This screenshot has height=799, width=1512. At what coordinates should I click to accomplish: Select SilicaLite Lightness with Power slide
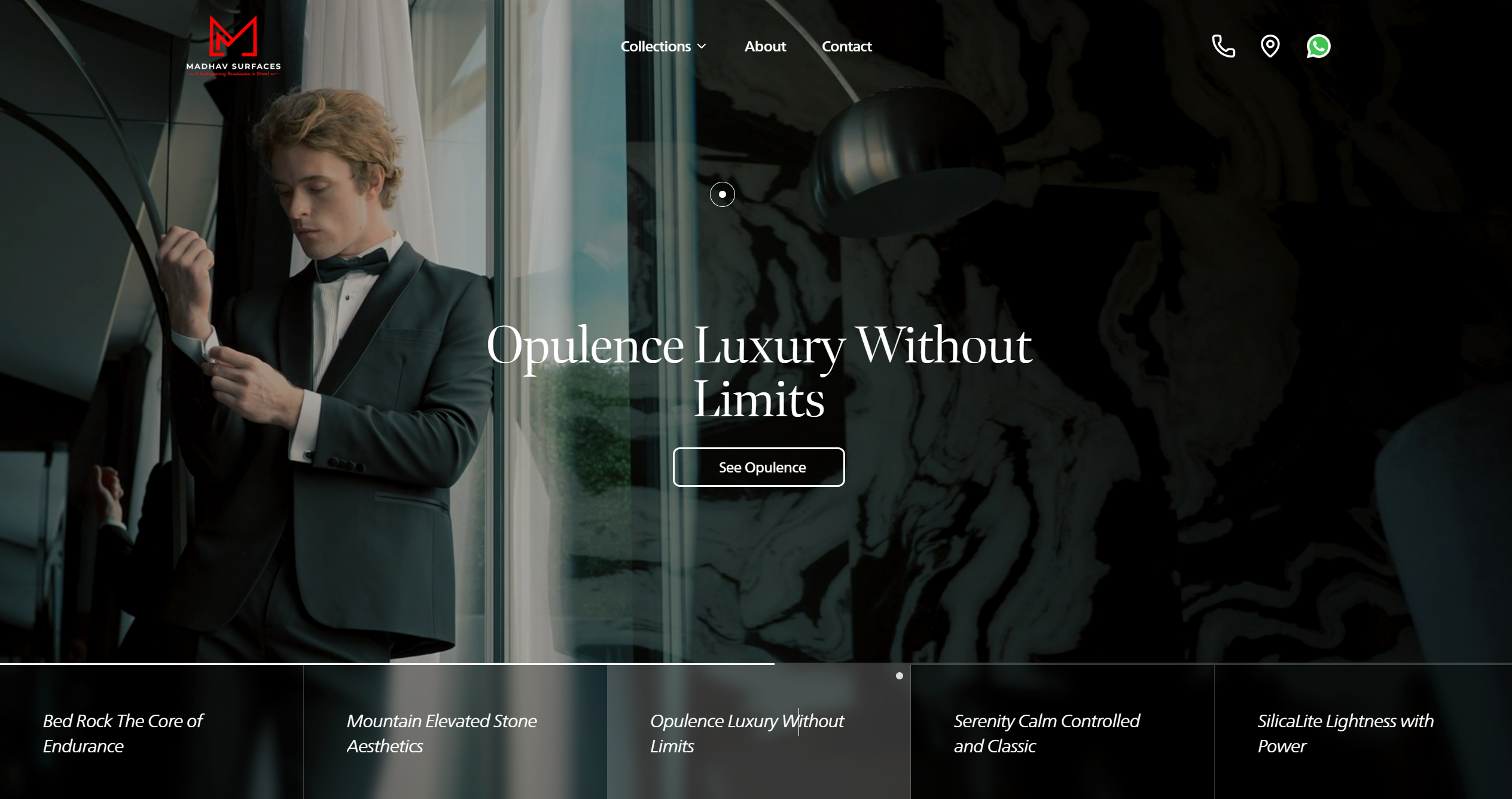[x=1363, y=732]
